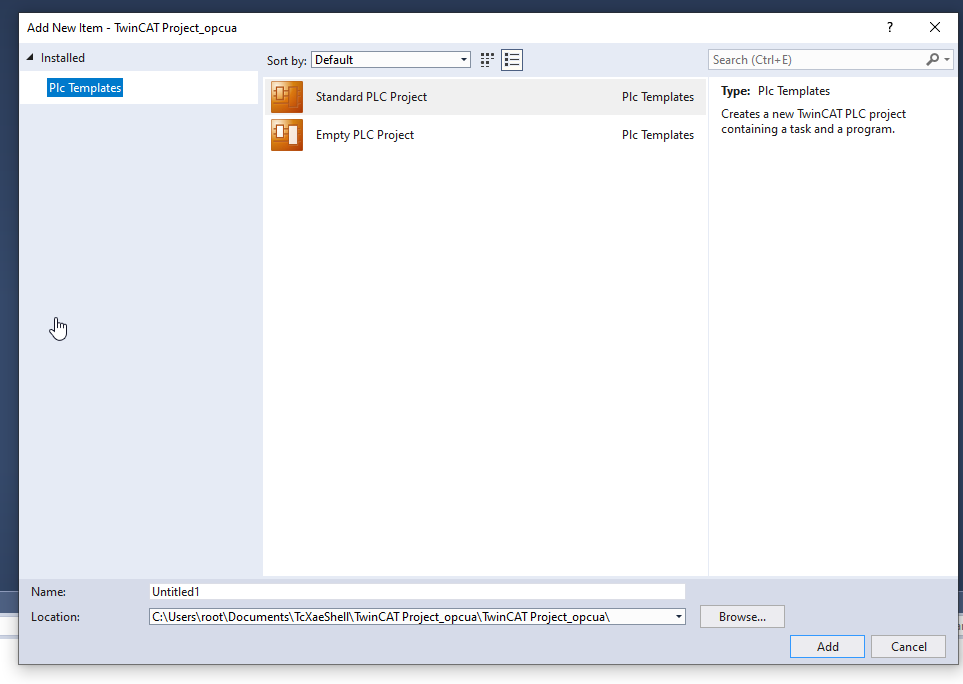The image size is (963, 684).
Task: Click the Add button
Action: 827,647
